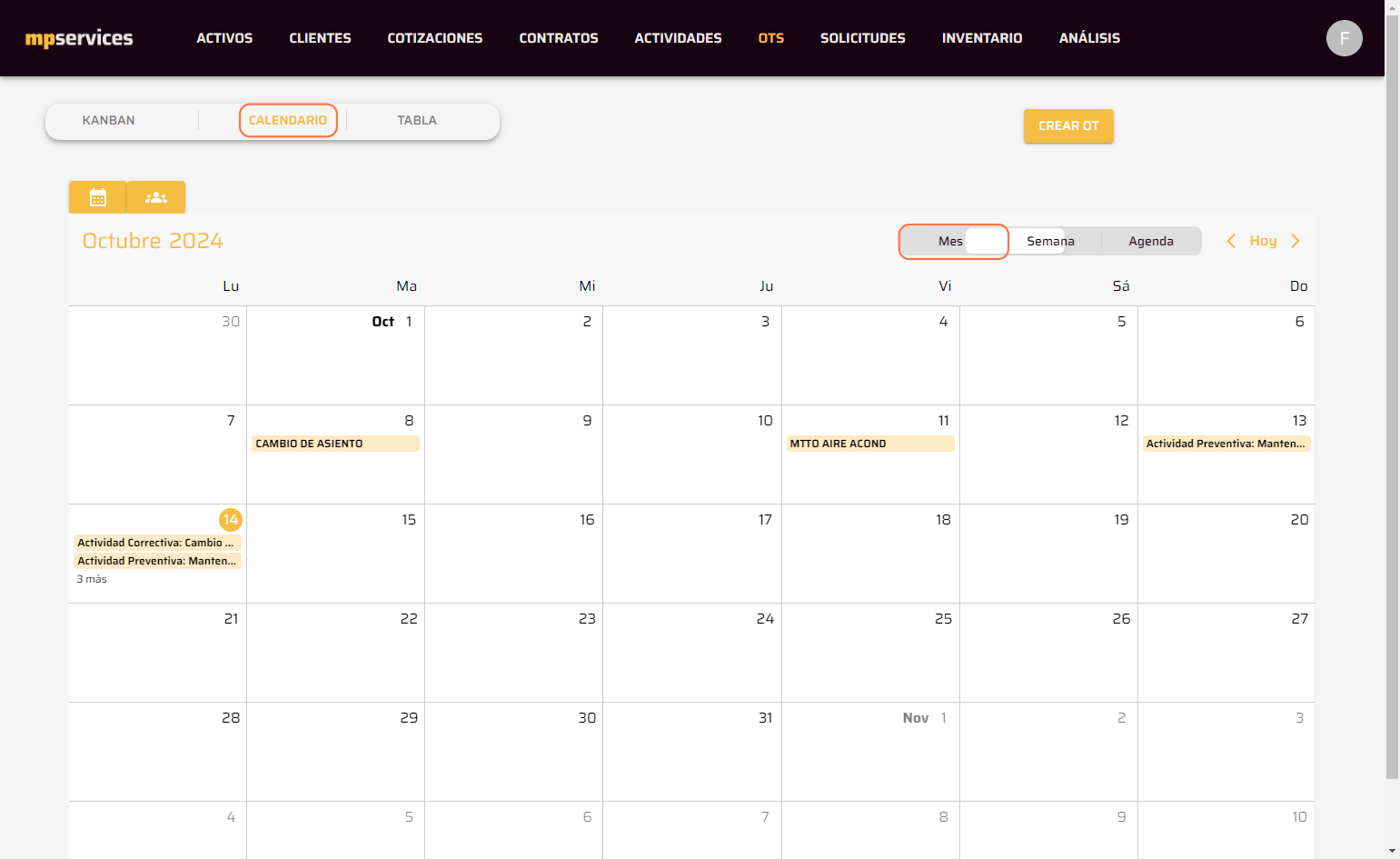1400x859 pixels.
Task: Select day 19 date number
Action: point(1121,520)
